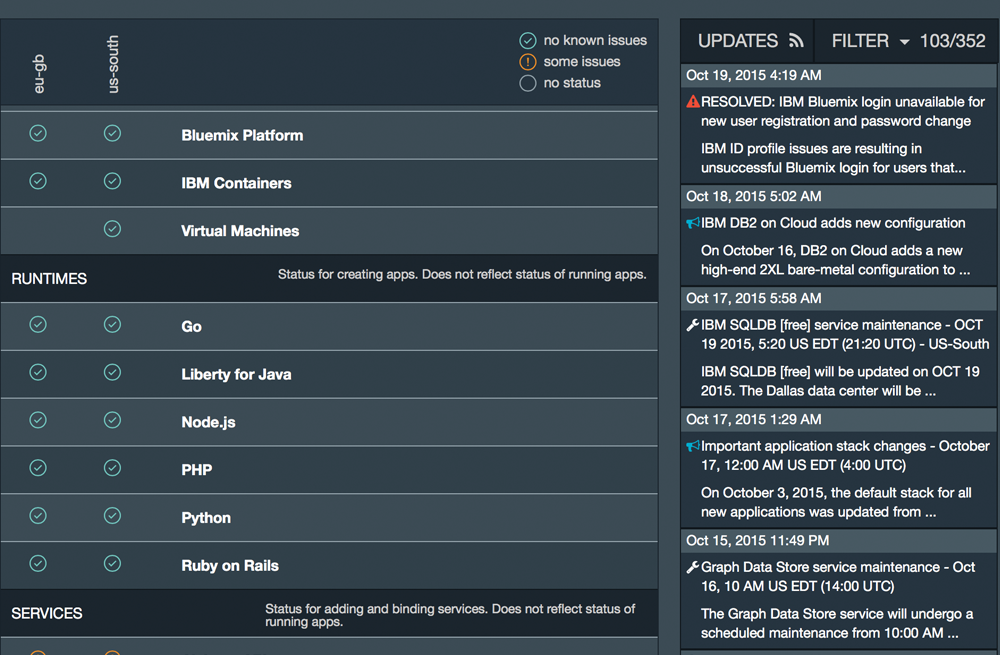Click the Python runtime label
This screenshot has width=1000, height=655.
tap(206, 518)
